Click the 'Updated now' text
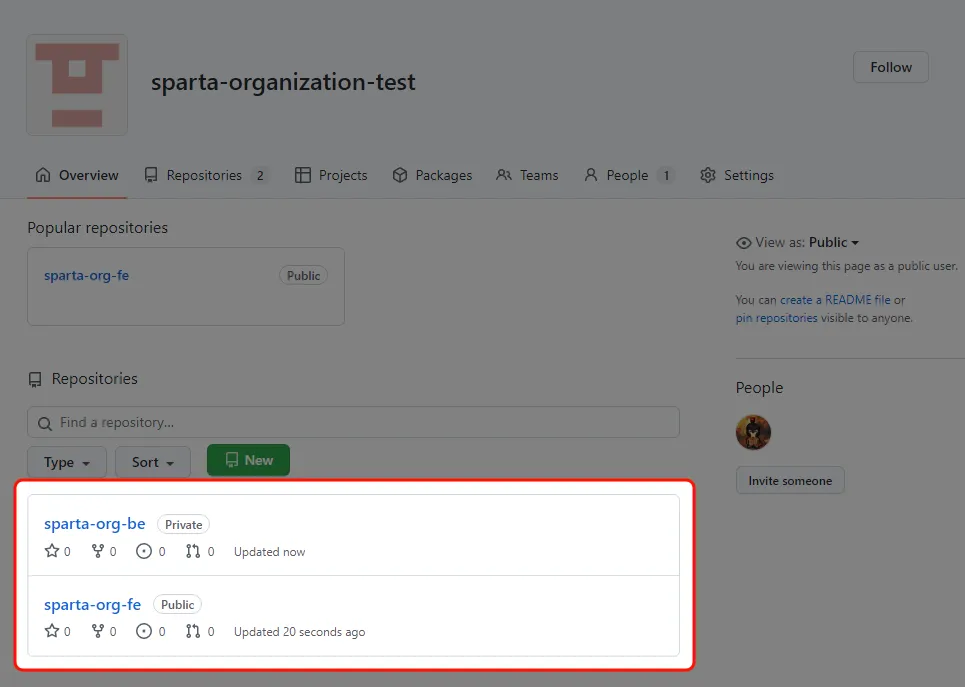The image size is (965, 687). pyautogui.click(x=270, y=552)
